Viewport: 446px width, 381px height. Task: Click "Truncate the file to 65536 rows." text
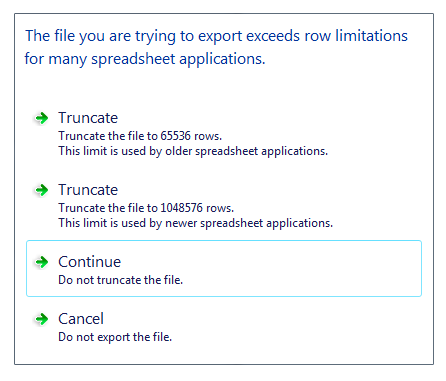click(140, 136)
